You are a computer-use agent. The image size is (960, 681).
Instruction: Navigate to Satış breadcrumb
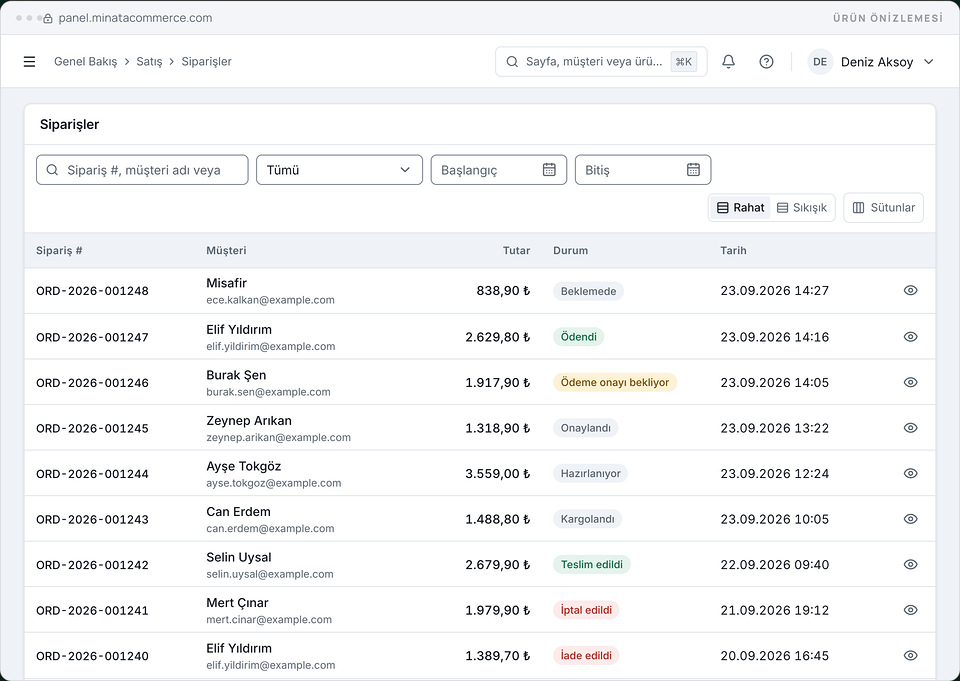pyautogui.click(x=149, y=62)
